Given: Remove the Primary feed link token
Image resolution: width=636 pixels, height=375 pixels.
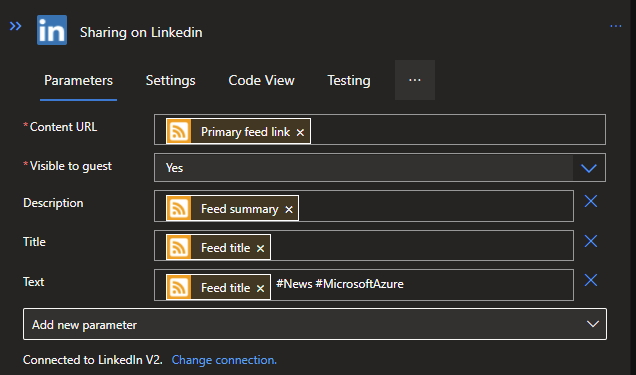Looking at the screenshot, I should pos(300,133).
